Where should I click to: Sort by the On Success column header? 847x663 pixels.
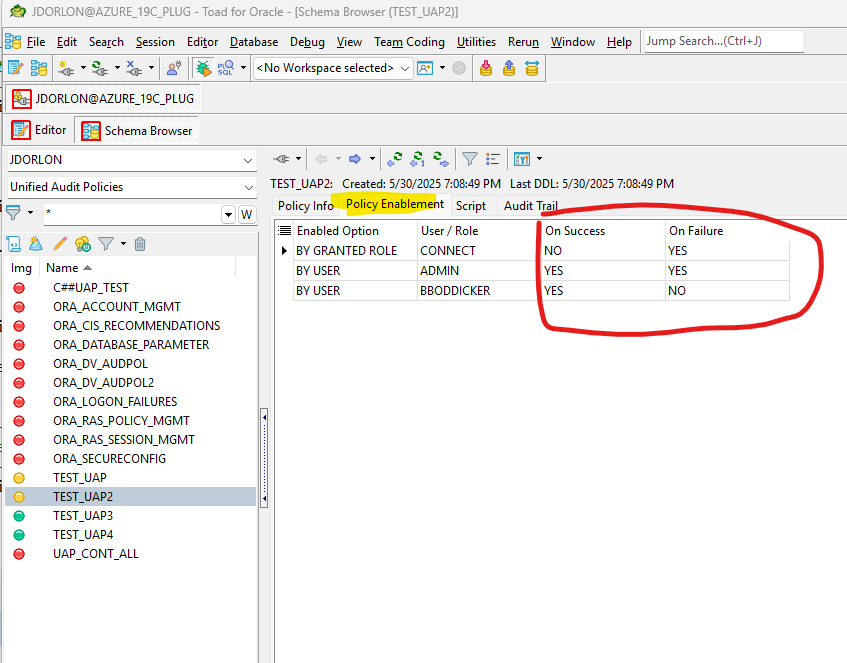click(603, 231)
